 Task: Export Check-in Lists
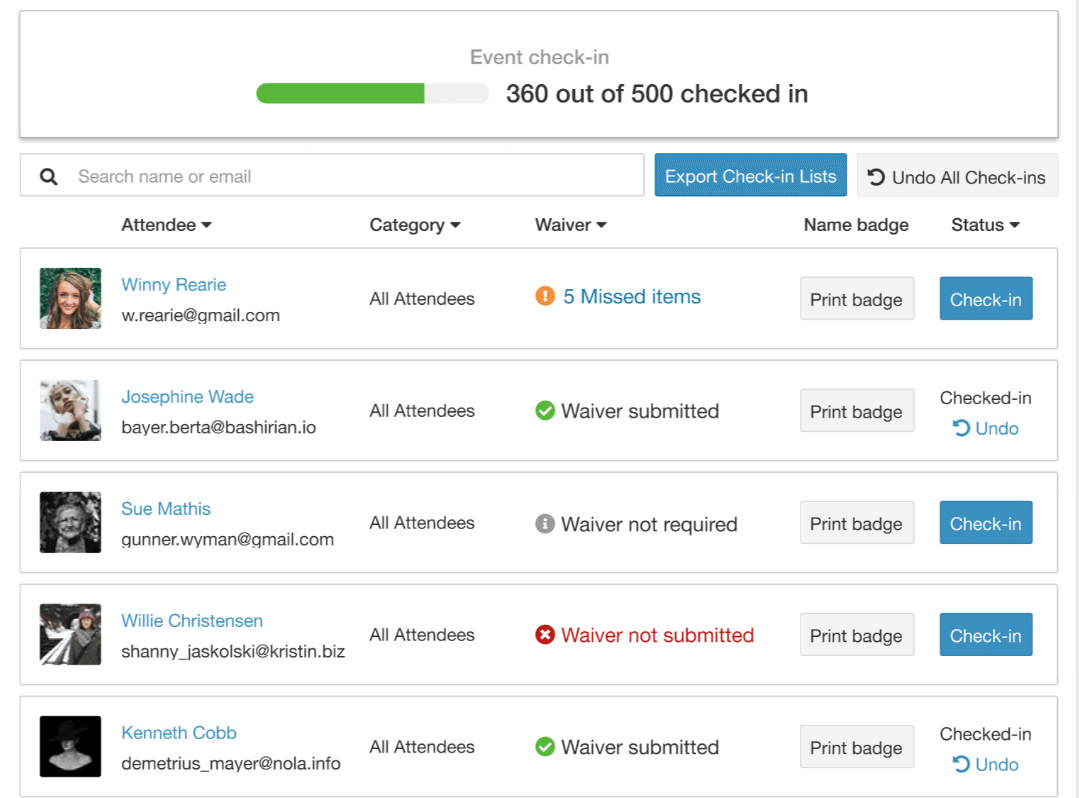pyautogui.click(x=750, y=176)
